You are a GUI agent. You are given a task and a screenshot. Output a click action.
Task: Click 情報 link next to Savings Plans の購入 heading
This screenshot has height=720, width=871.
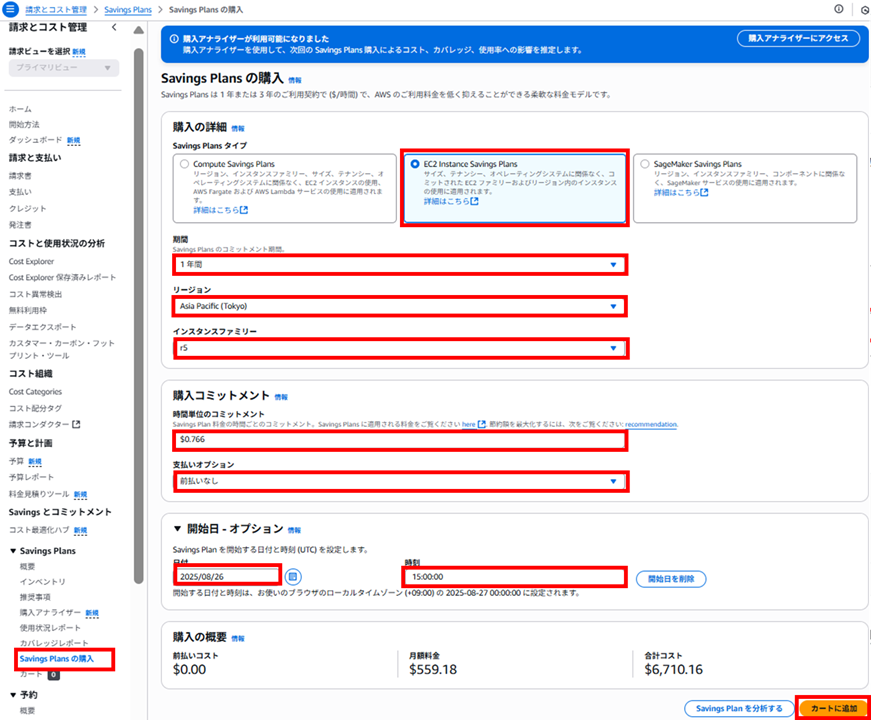tap(295, 81)
